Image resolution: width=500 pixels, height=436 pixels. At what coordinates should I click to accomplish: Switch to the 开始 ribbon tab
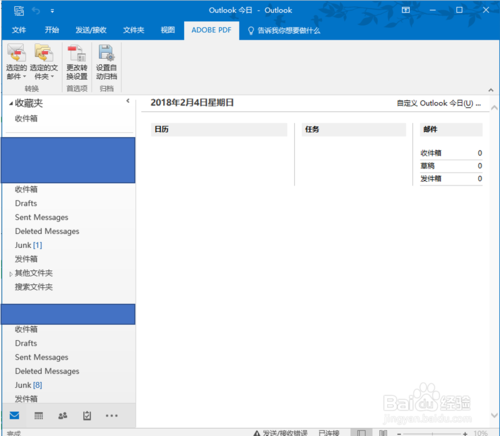52,30
